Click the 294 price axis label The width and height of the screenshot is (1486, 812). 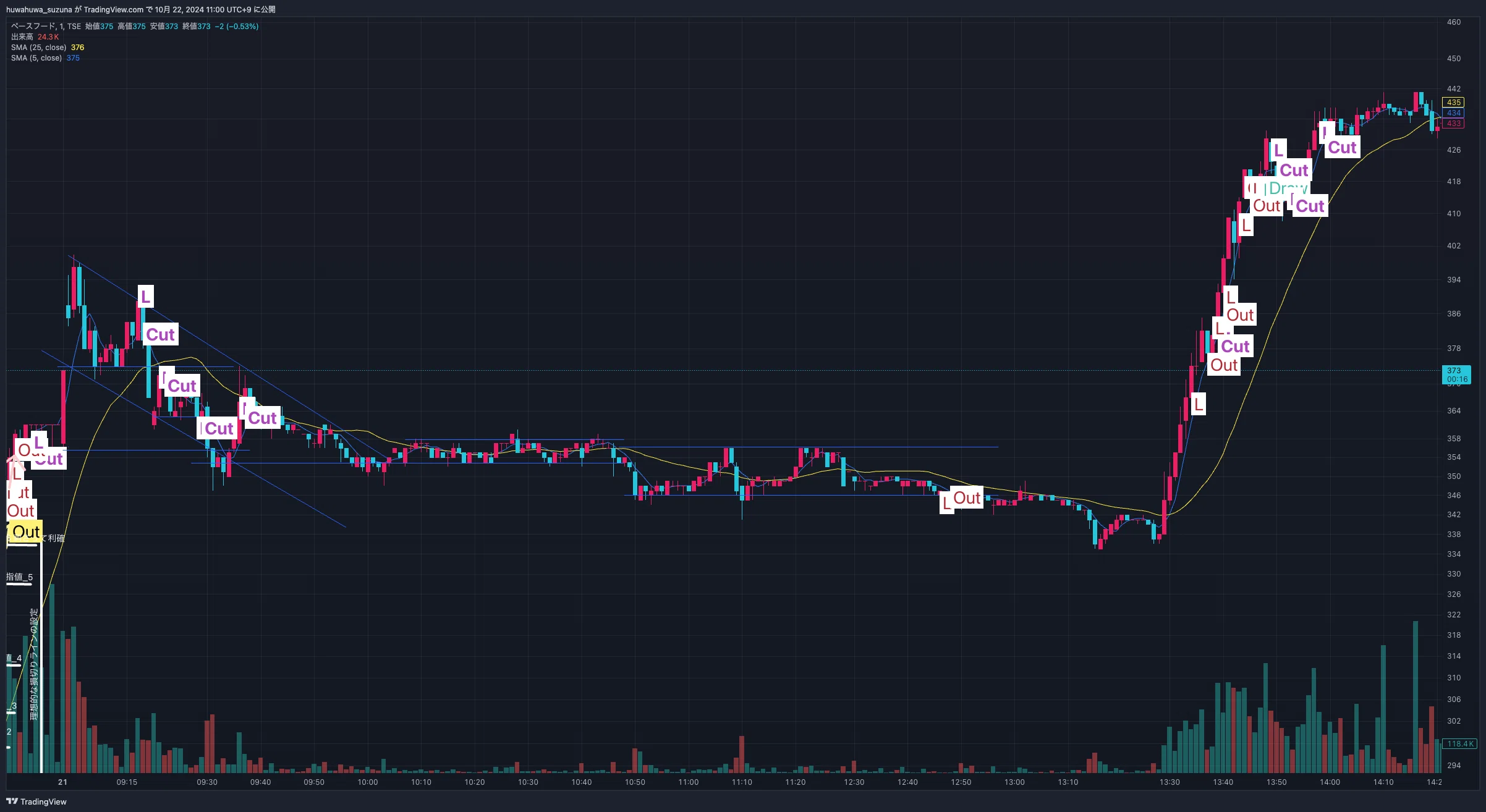point(1454,766)
